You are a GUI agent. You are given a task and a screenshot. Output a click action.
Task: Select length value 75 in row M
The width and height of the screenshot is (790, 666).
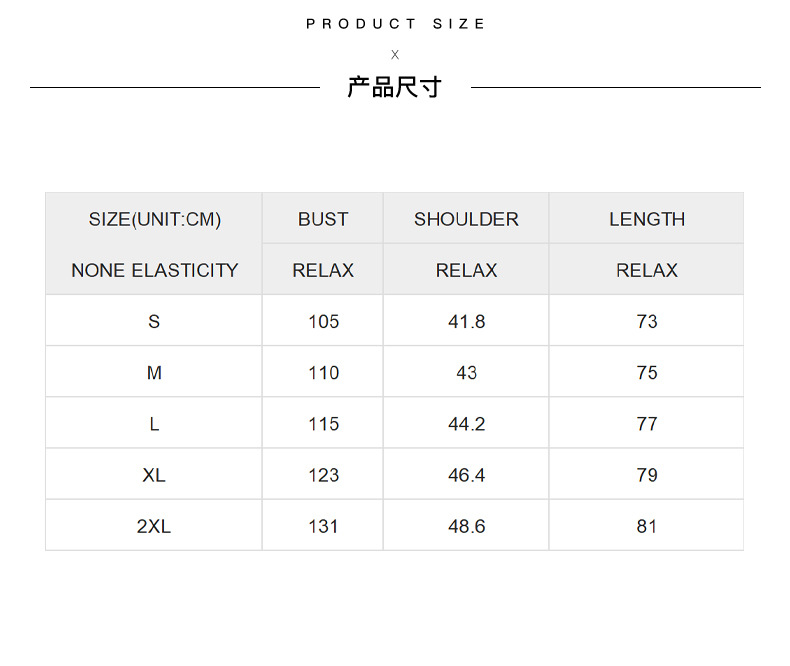pyautogui.click(x=647, y=373)
